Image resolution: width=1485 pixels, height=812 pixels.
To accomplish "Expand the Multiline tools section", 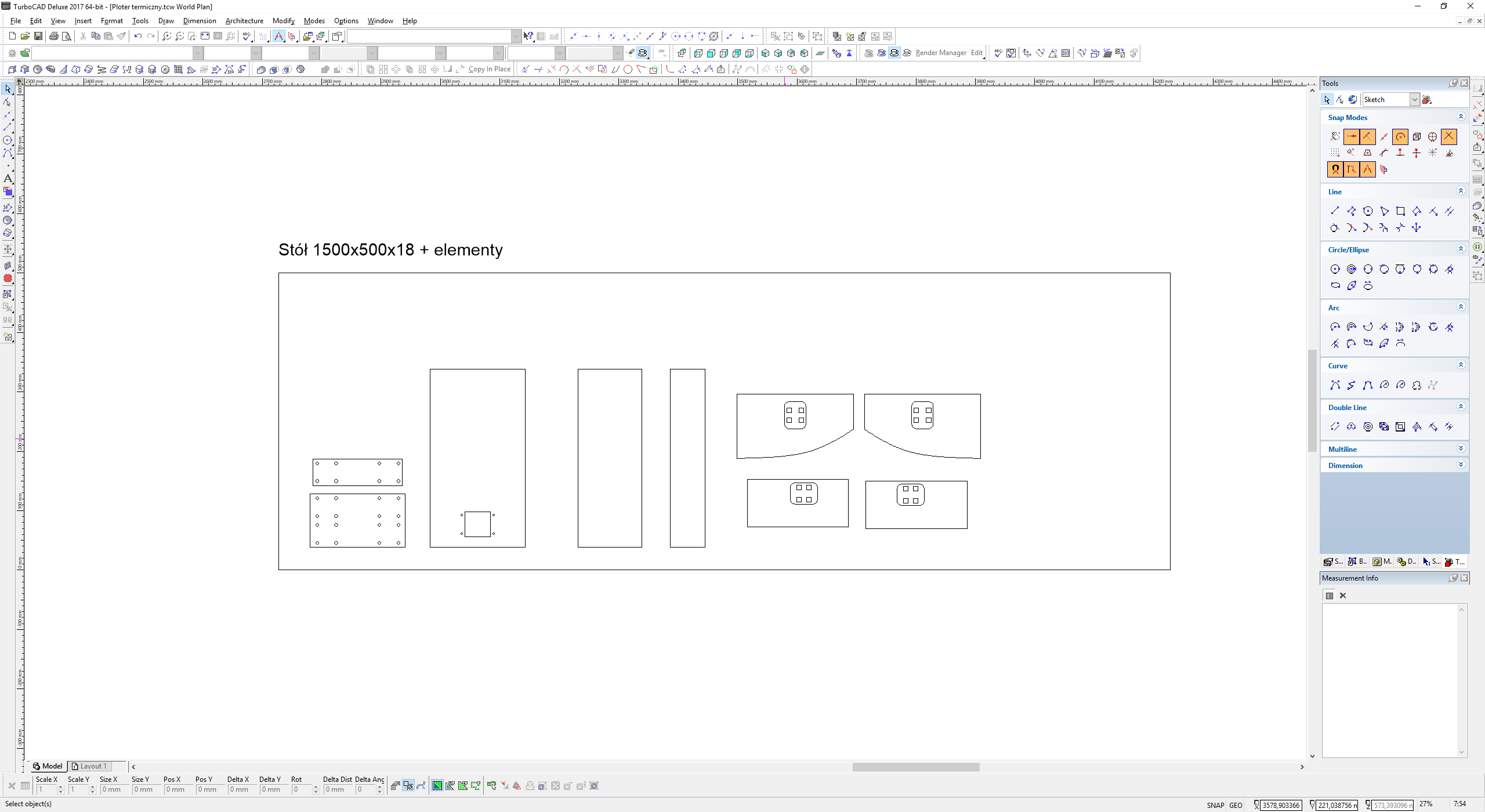I will click(x=1461, y=448).
